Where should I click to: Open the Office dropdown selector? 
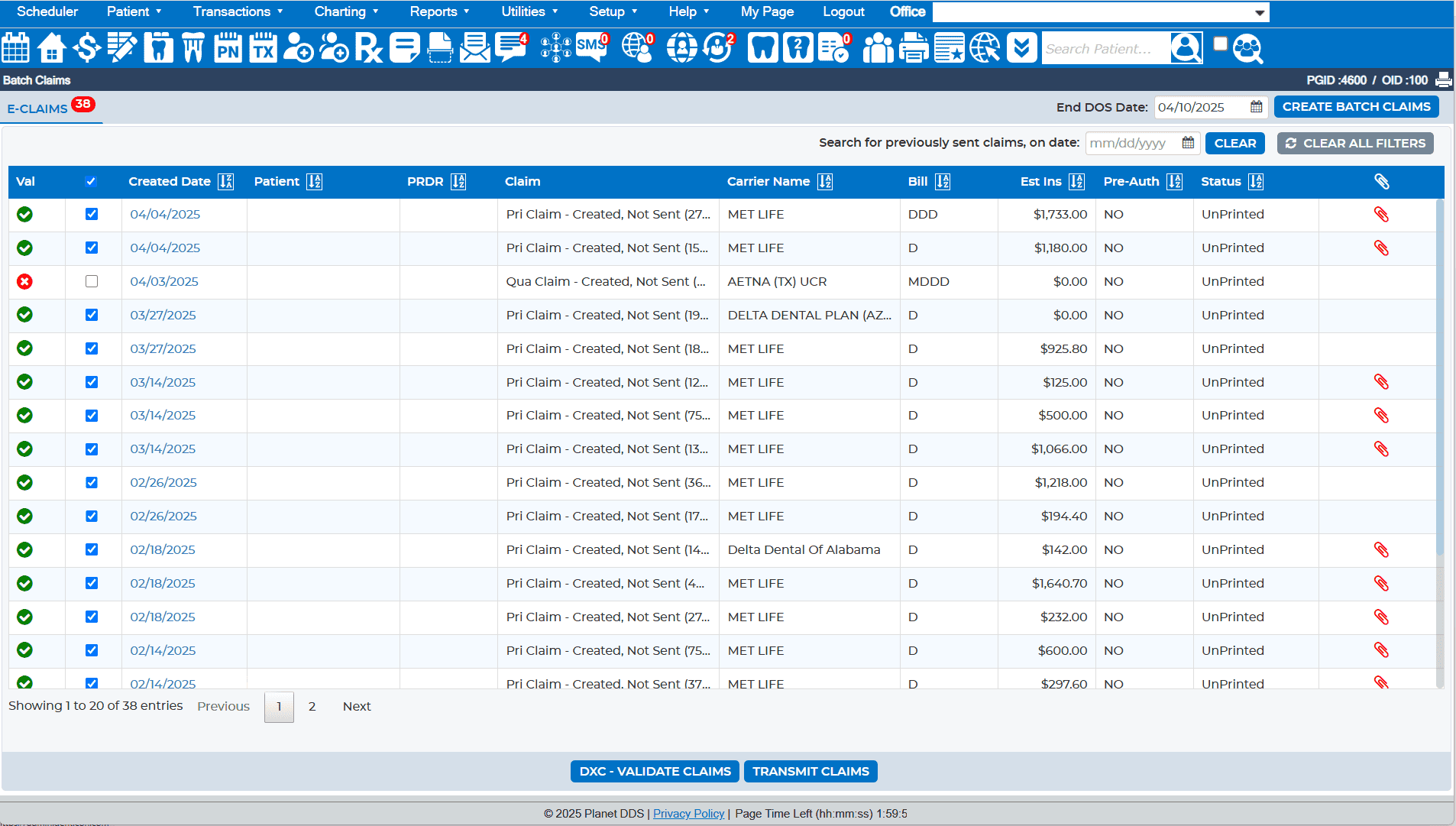click(x=1101, y=12)
